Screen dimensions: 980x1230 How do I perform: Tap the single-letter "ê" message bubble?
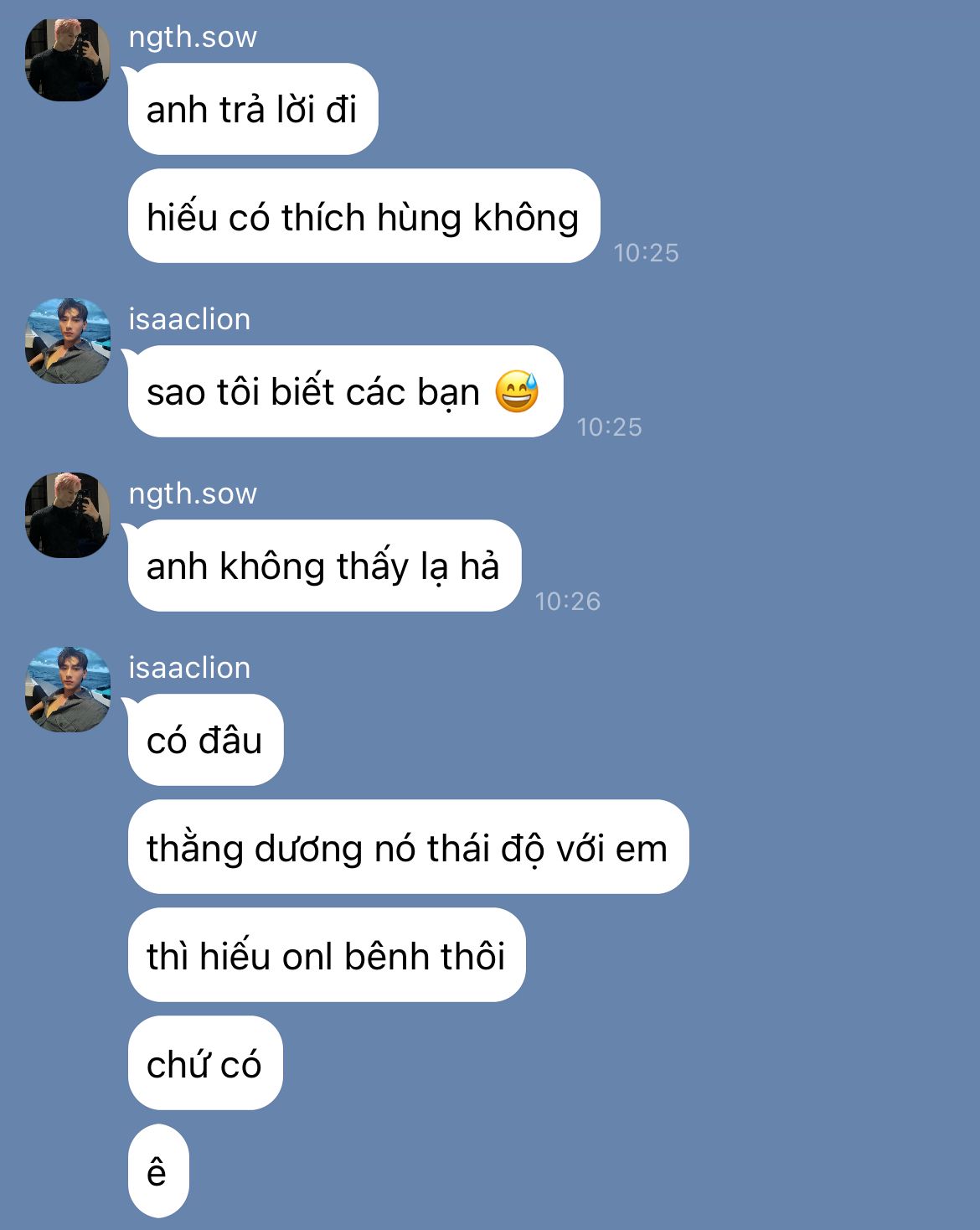158,1171
